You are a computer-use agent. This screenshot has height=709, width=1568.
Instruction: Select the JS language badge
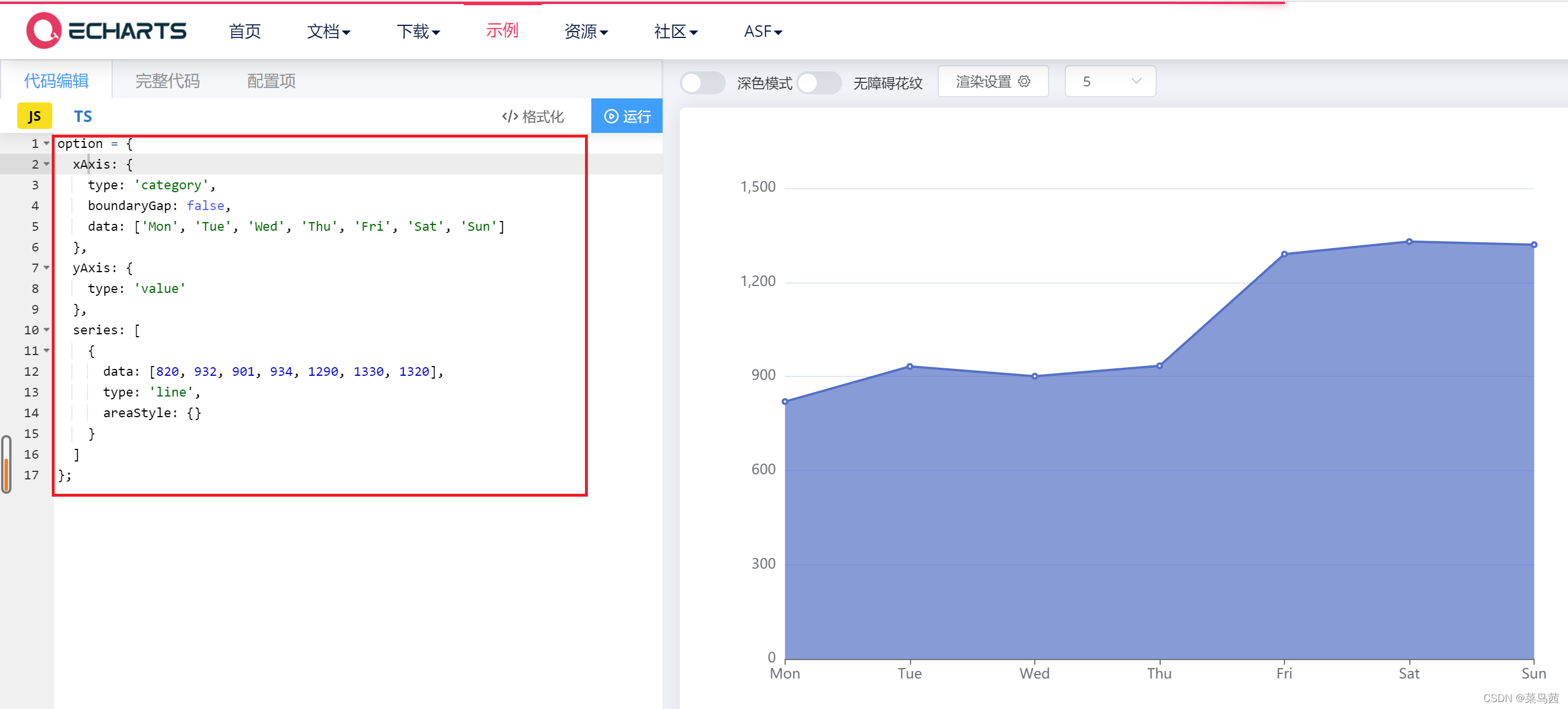point(34,116)
